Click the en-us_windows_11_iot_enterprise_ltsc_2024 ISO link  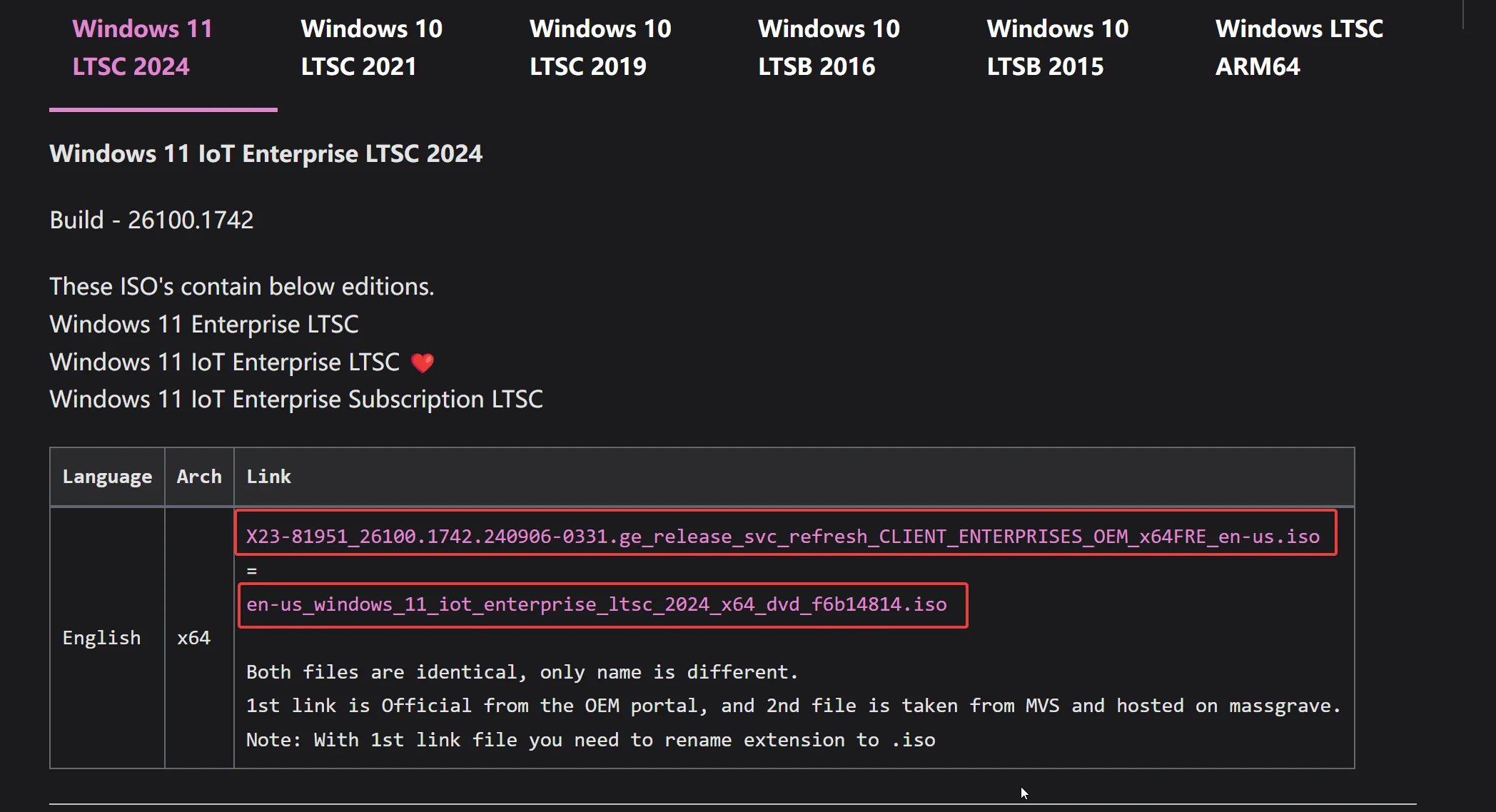596,604
